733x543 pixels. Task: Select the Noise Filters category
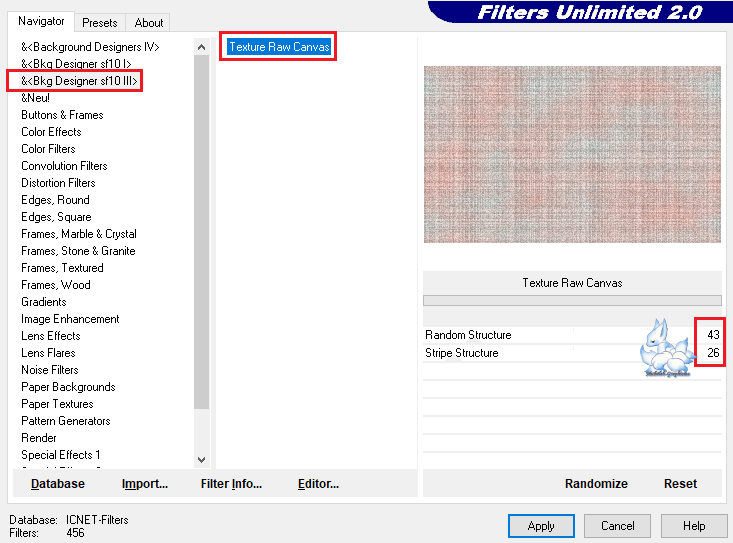click(x=50, y=370)
